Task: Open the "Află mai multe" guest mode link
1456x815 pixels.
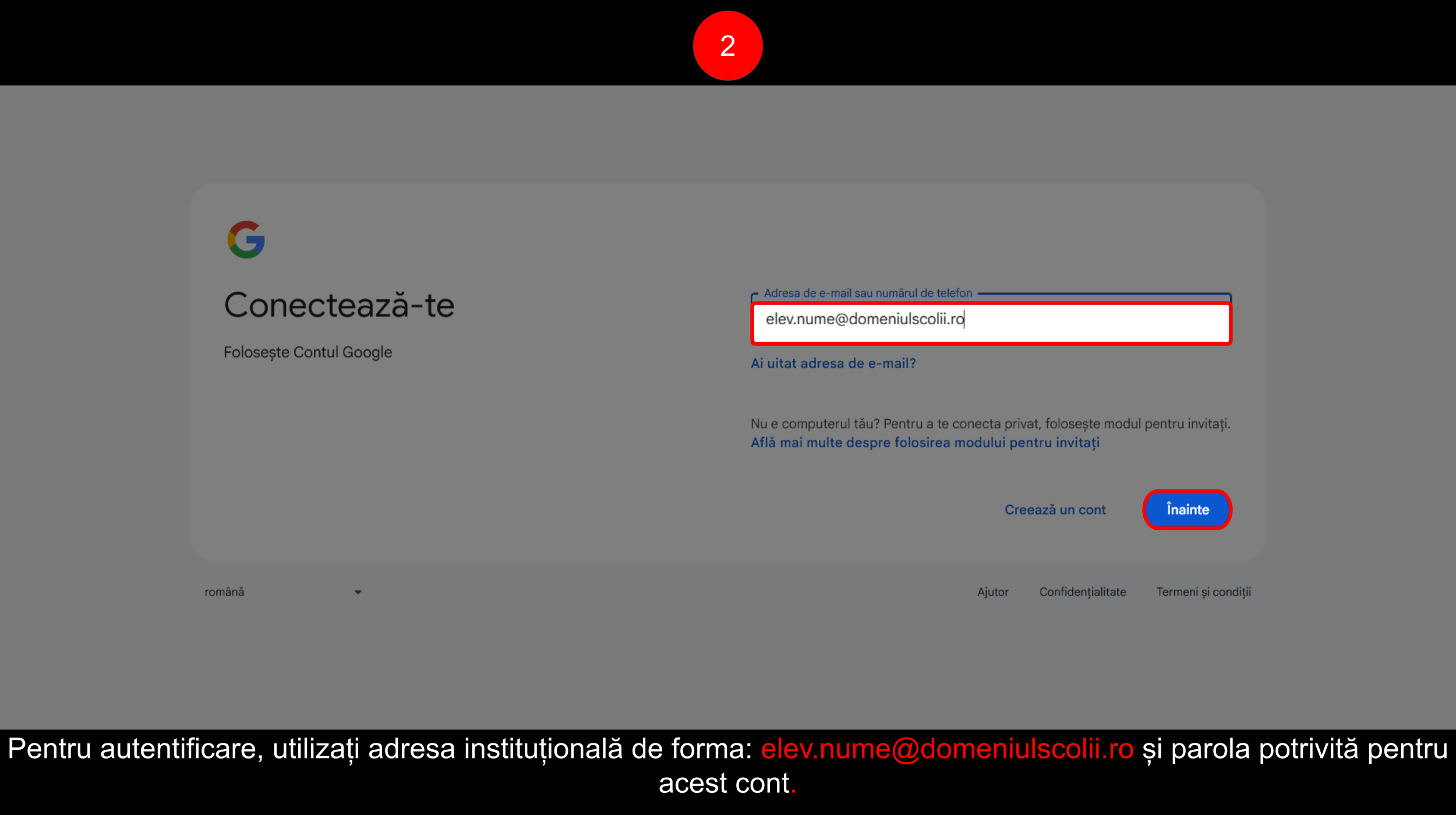Action: coord(924,442)
